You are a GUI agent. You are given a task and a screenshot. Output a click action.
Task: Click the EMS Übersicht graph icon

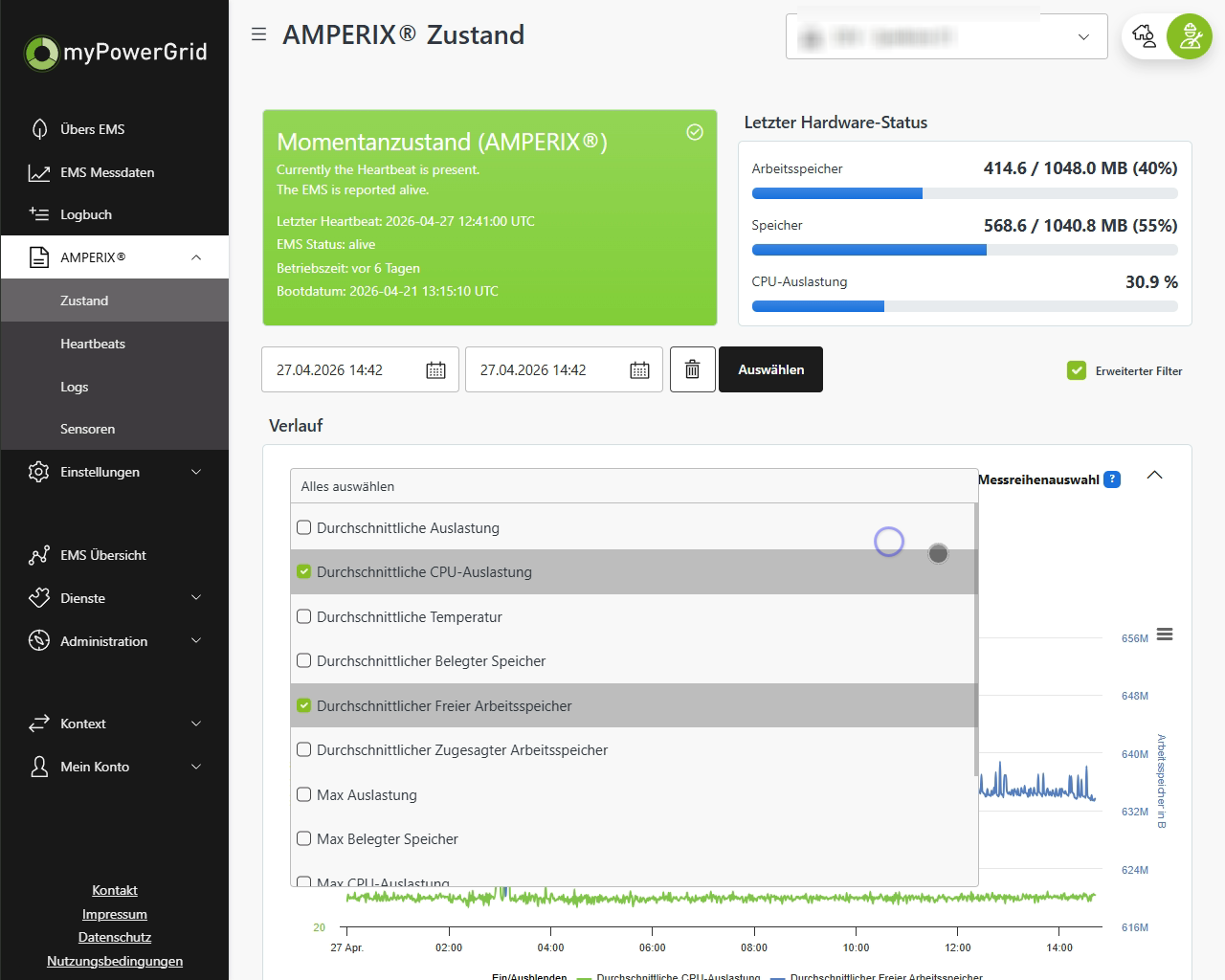pyautogui.click(x=39, y=555)
